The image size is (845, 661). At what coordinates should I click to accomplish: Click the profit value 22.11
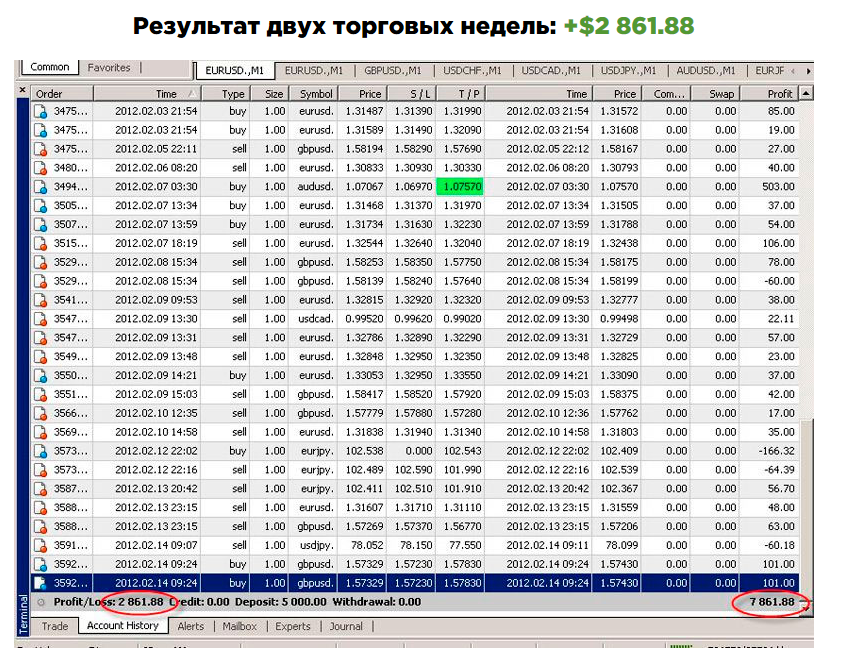coord(781,319)
